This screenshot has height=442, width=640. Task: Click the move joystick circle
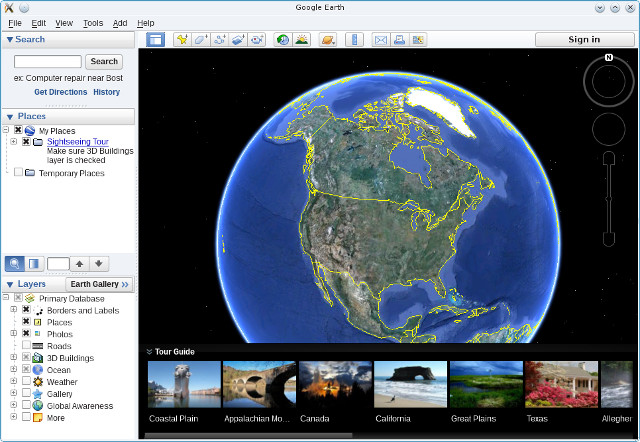point(609,129)
